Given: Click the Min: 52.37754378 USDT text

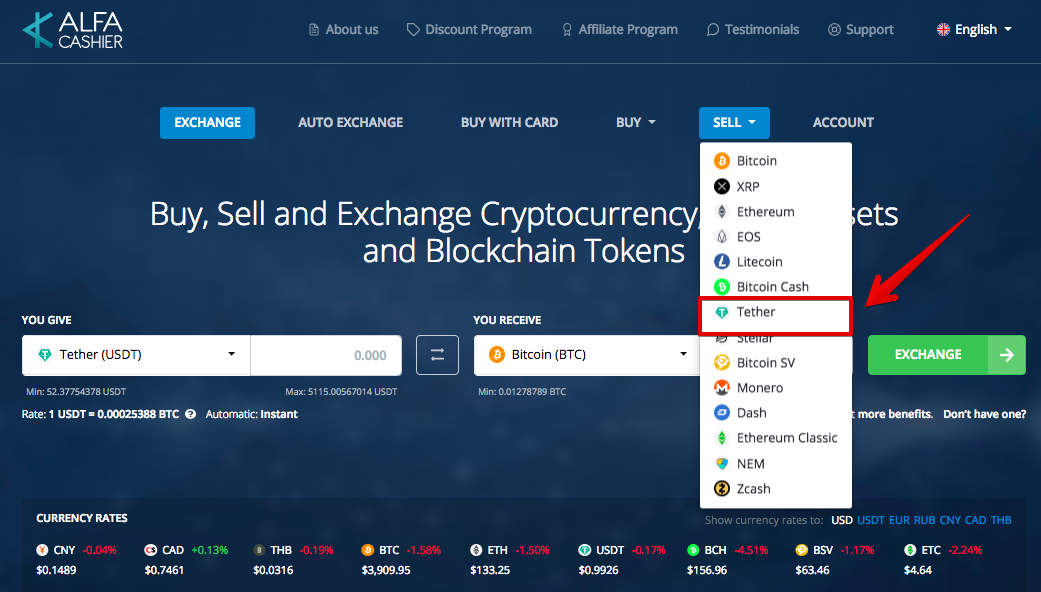Looking at the screenshot, I should [76, 392].
